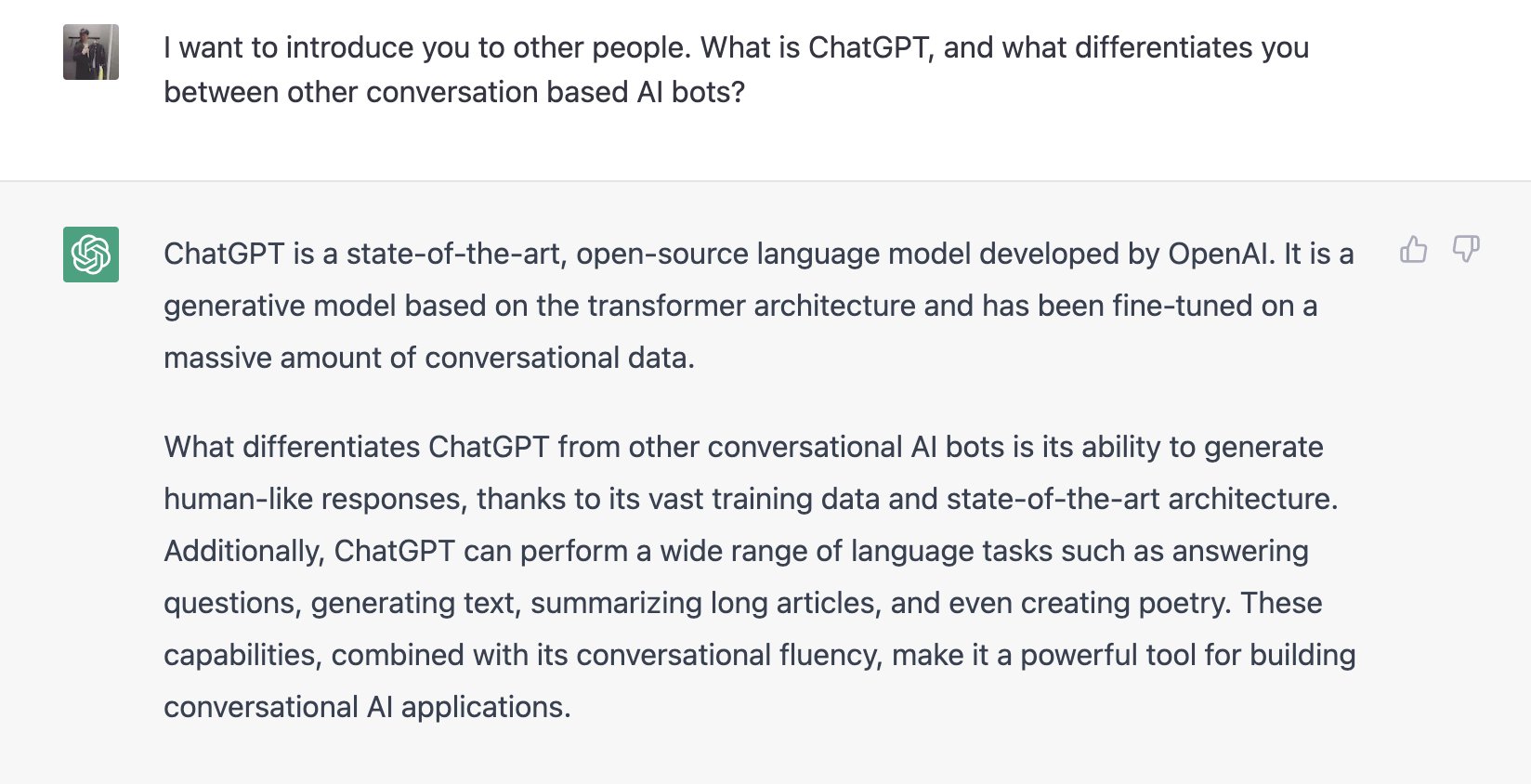Click the green ChatGPT logo avatar
Viewport: 1531px width, 784px height.
click(91, 255)
